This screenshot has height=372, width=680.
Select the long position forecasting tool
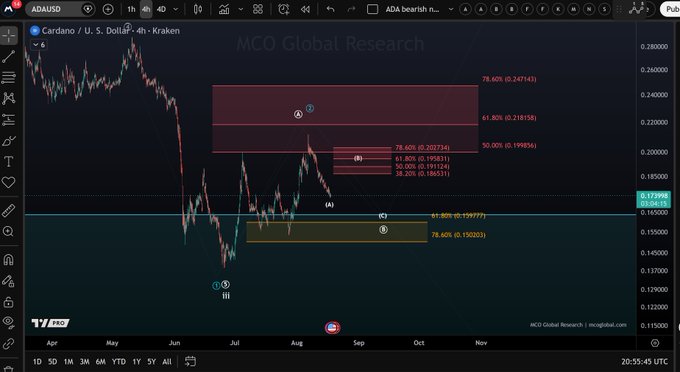tap(9, 120)
